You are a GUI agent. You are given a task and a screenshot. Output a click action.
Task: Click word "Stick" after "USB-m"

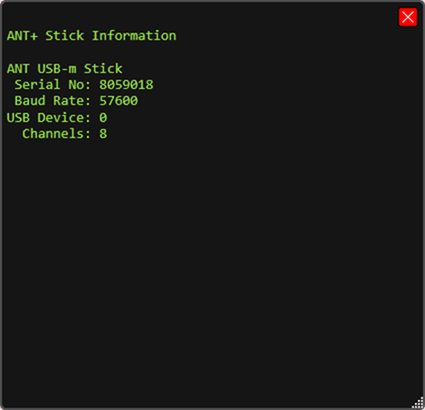(103, 69)
